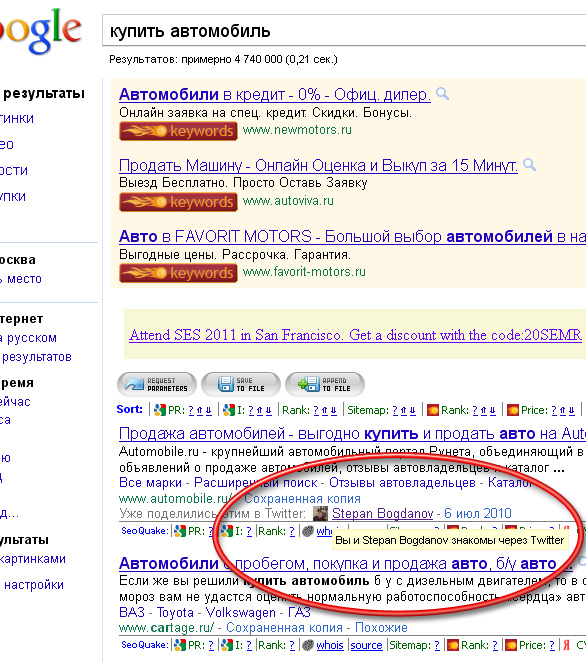586x662 pixels.
Task: Sort ascending by Google index I arrow
Action: [x=260, y=410]
